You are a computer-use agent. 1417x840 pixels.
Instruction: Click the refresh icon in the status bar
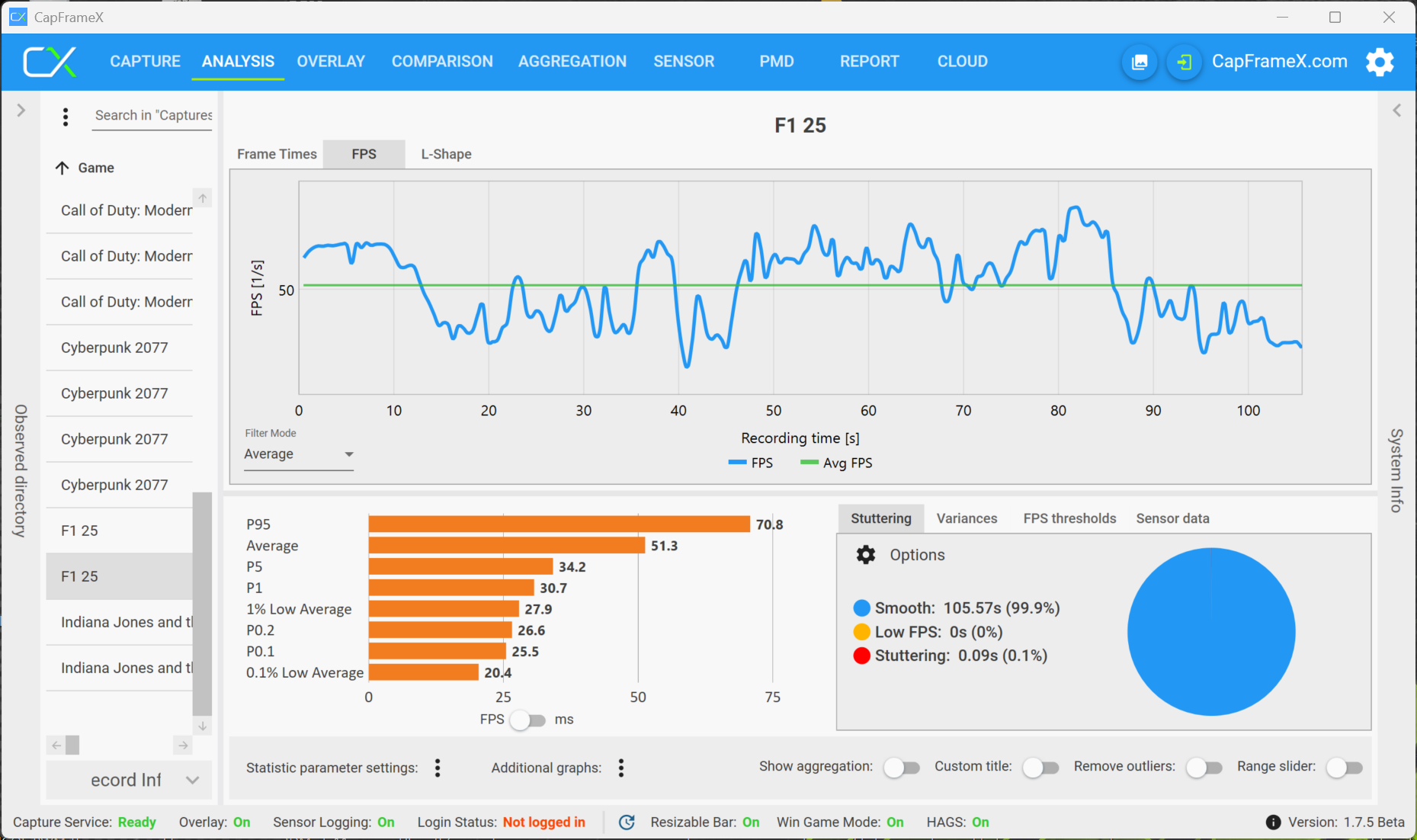[627, 822]
